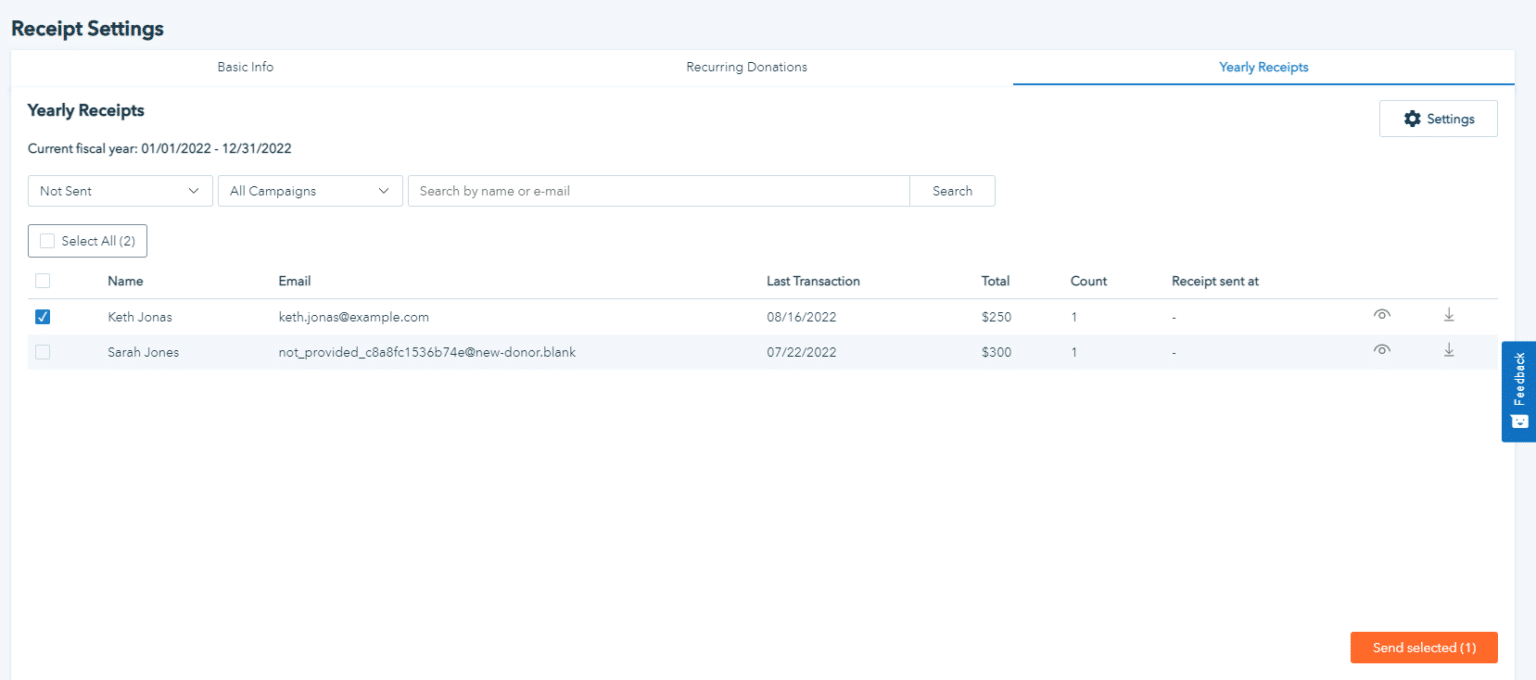Uncheck the Keth Jonas row checkbox
The width and height of the screenshot is (1536, 680).
tap(43, 317)
